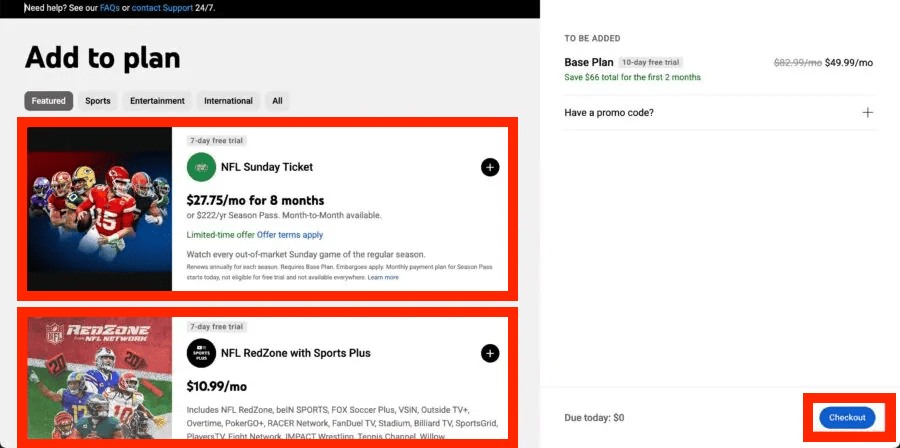Viewport: 900px width, 448px height.
Task: Add NFL RedZone with Sports Plus
Action: (x=490, y=353)
